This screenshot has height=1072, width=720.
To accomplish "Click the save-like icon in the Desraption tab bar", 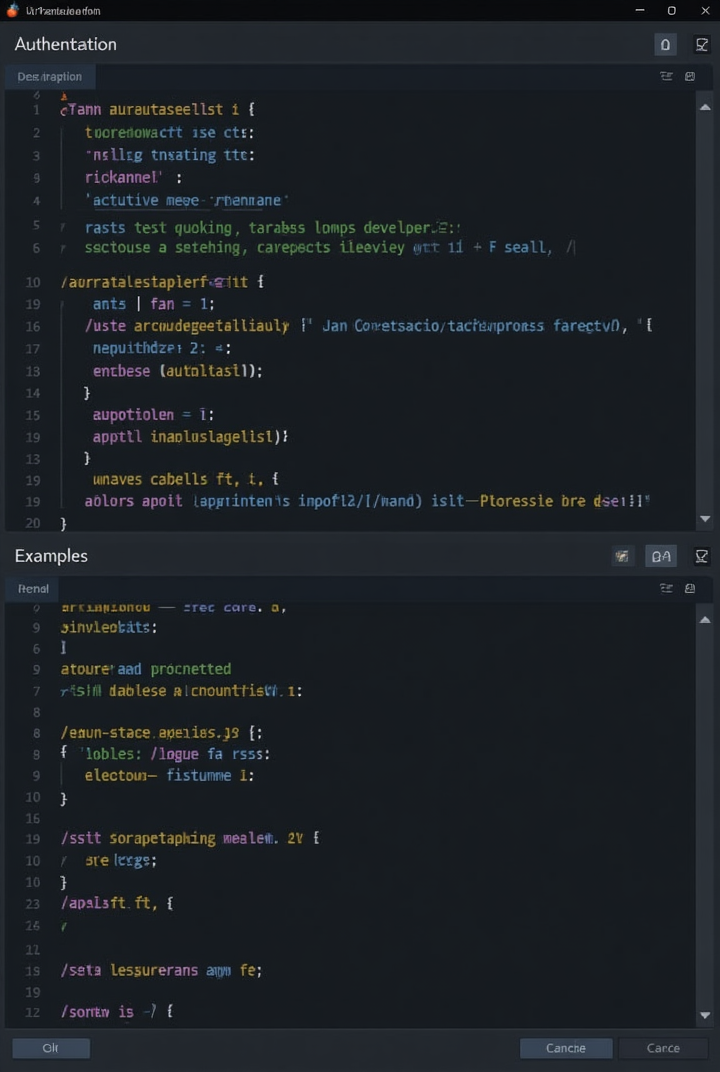I will [690, 77].
